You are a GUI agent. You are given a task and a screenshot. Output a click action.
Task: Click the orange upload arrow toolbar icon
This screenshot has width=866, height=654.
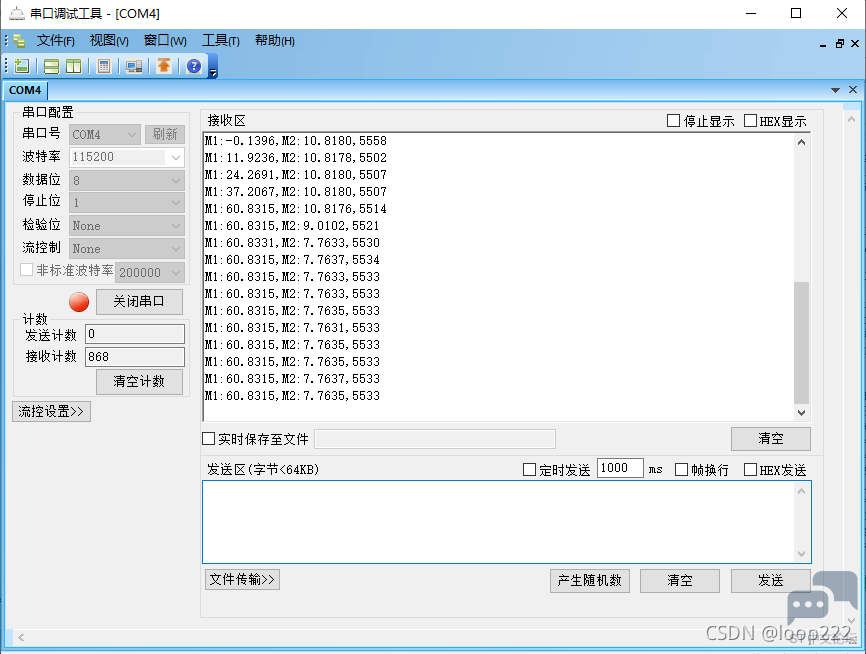click(163, 66)
